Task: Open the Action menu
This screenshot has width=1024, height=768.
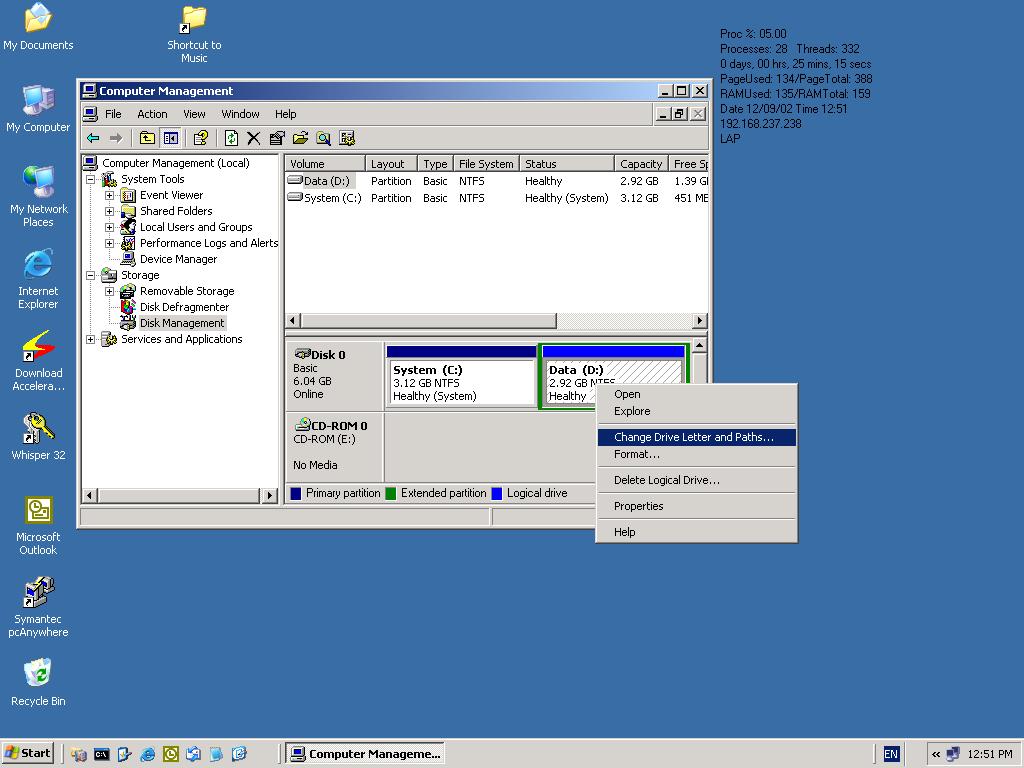Action: tap(152, 114)
